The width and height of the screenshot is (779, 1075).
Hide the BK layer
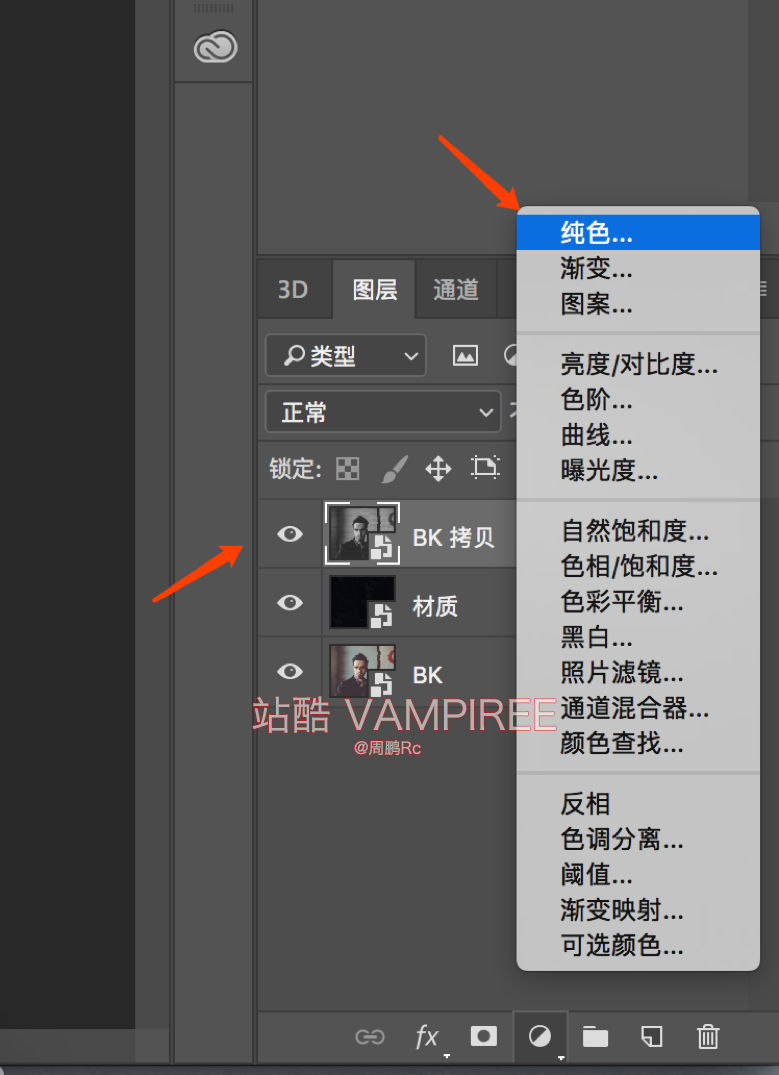(x=290, y=671)
